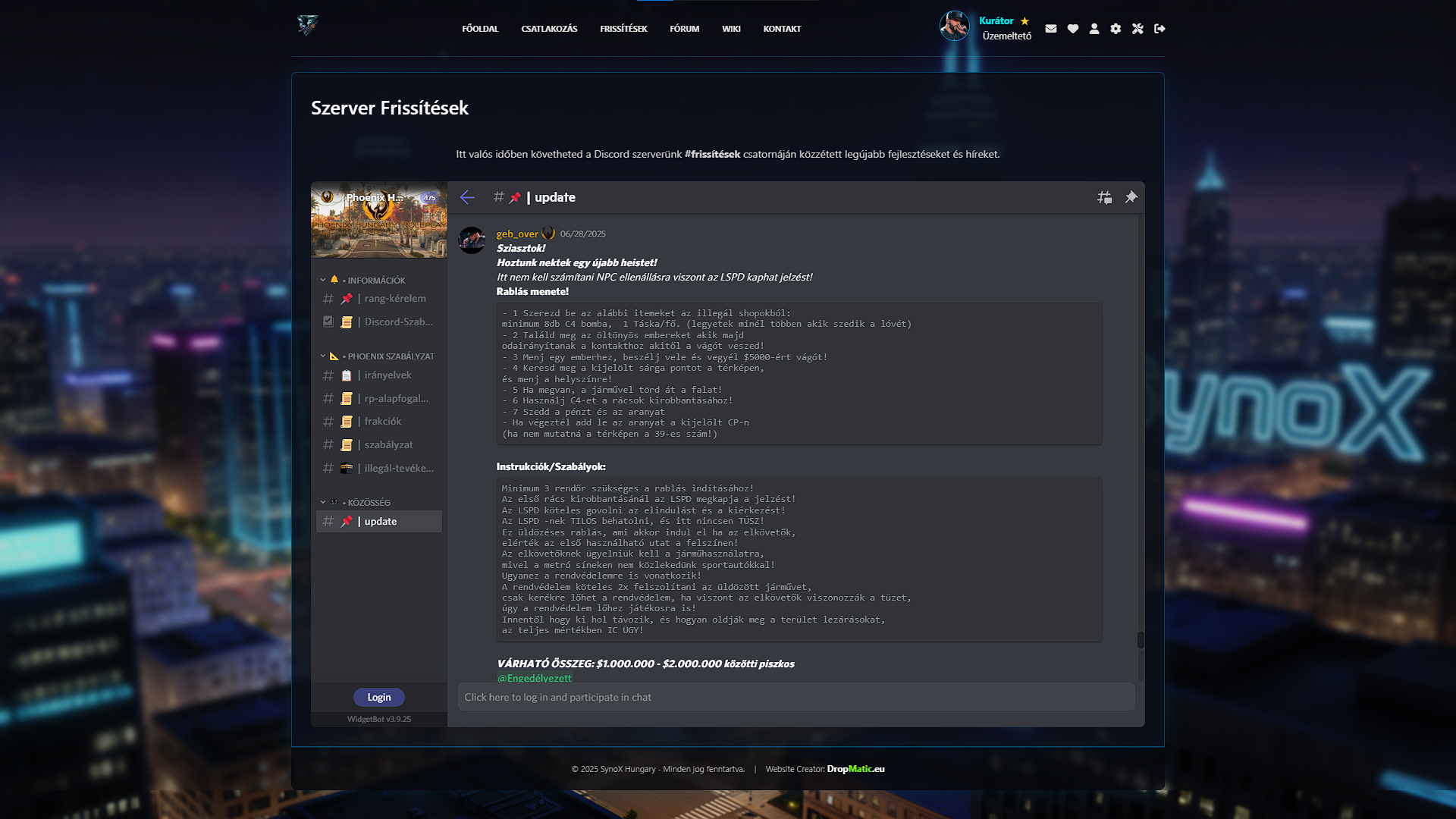Image resolution: width=1456 pixels, height=819 pixels.
Task: Open settings via the gear icon
Action: [1116, 29]
